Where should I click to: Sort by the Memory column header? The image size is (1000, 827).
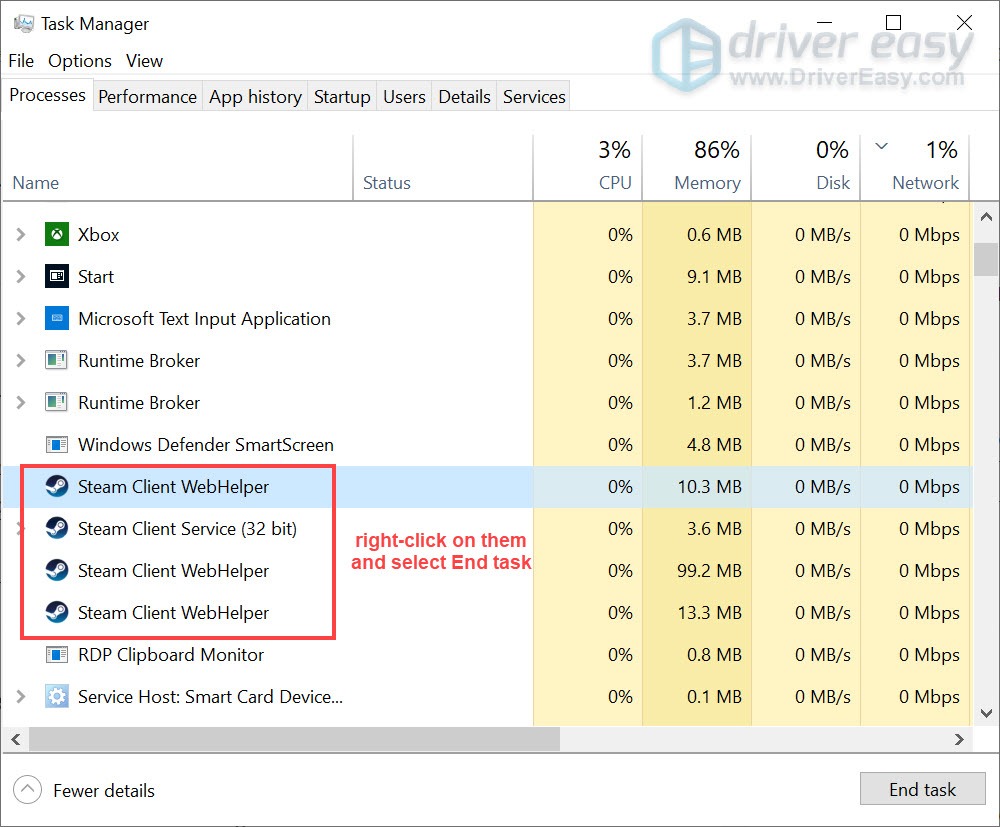[x=696, y=168]
